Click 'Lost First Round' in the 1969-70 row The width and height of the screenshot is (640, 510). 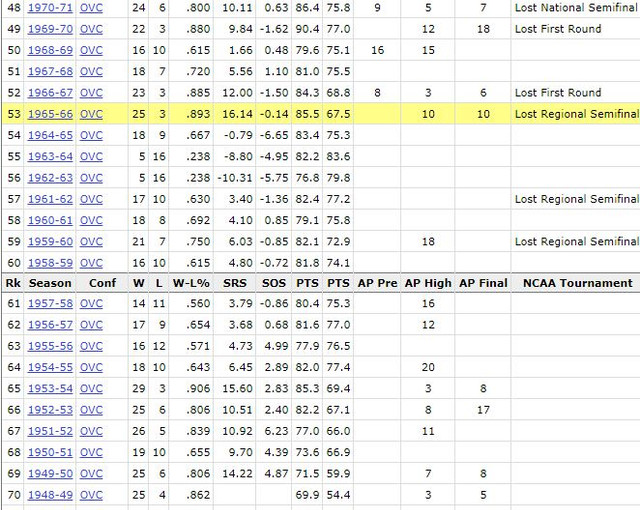[x=558, y=29]
